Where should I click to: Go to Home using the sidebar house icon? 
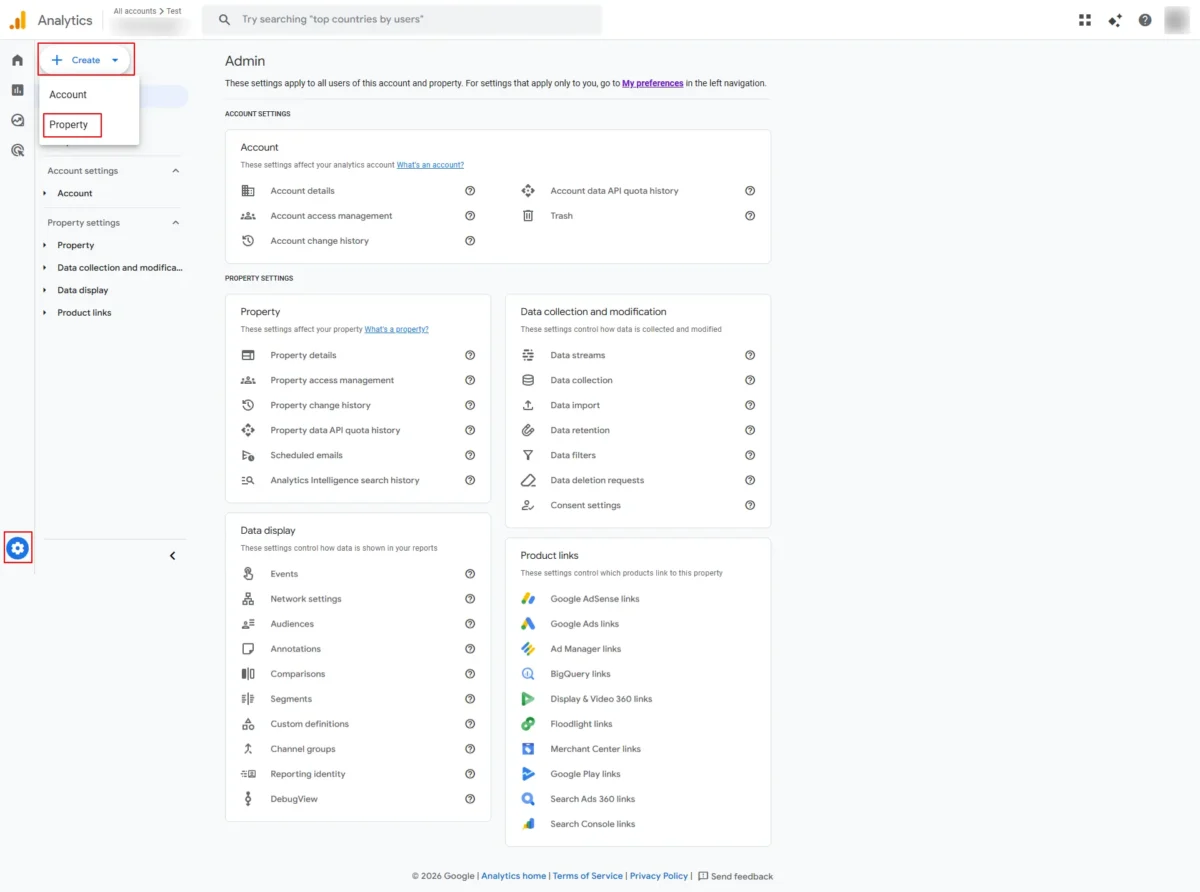point(17,60)
